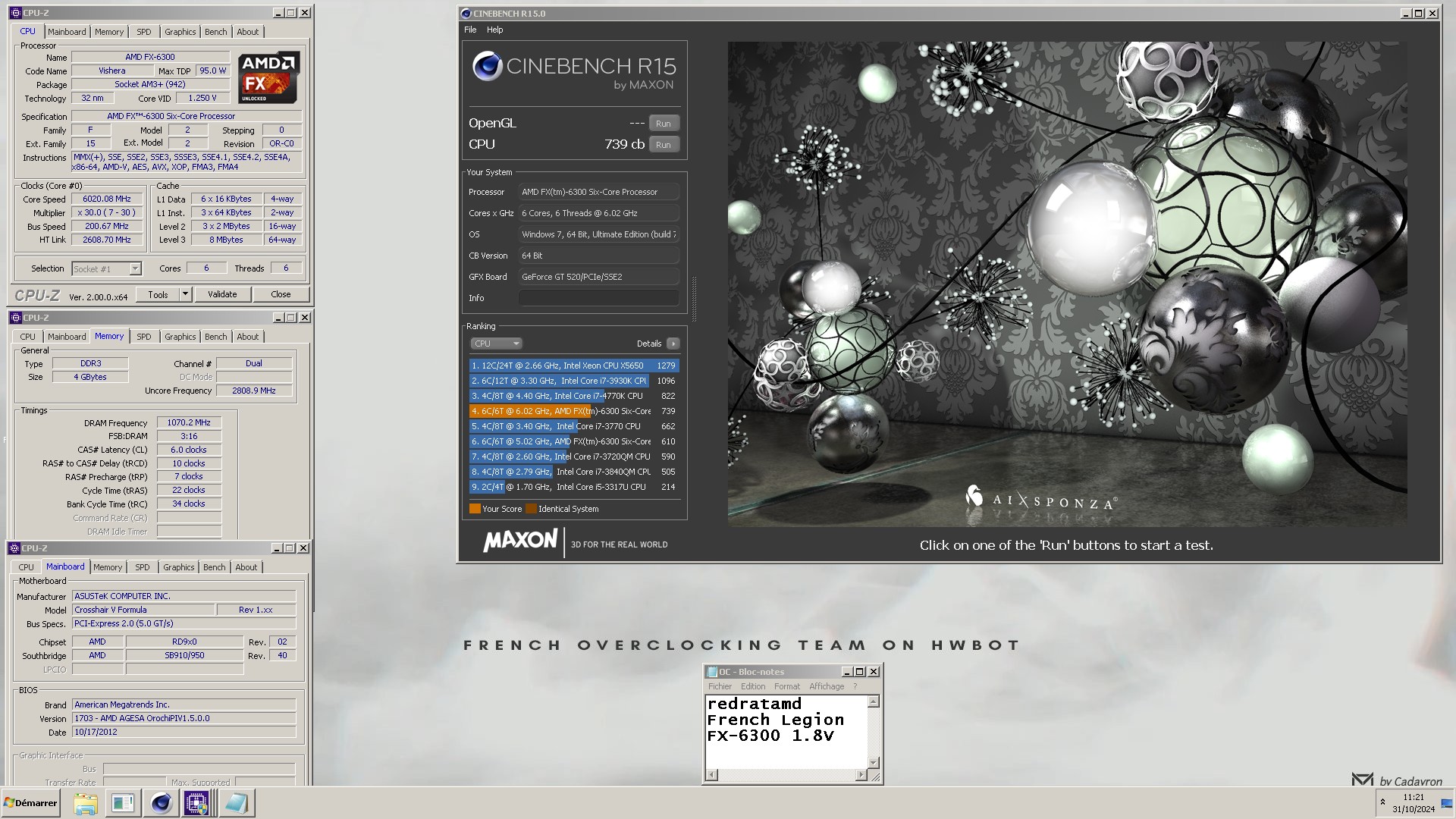
Task: Select ranking row Core i7-4770K
Action: (573, 396)
